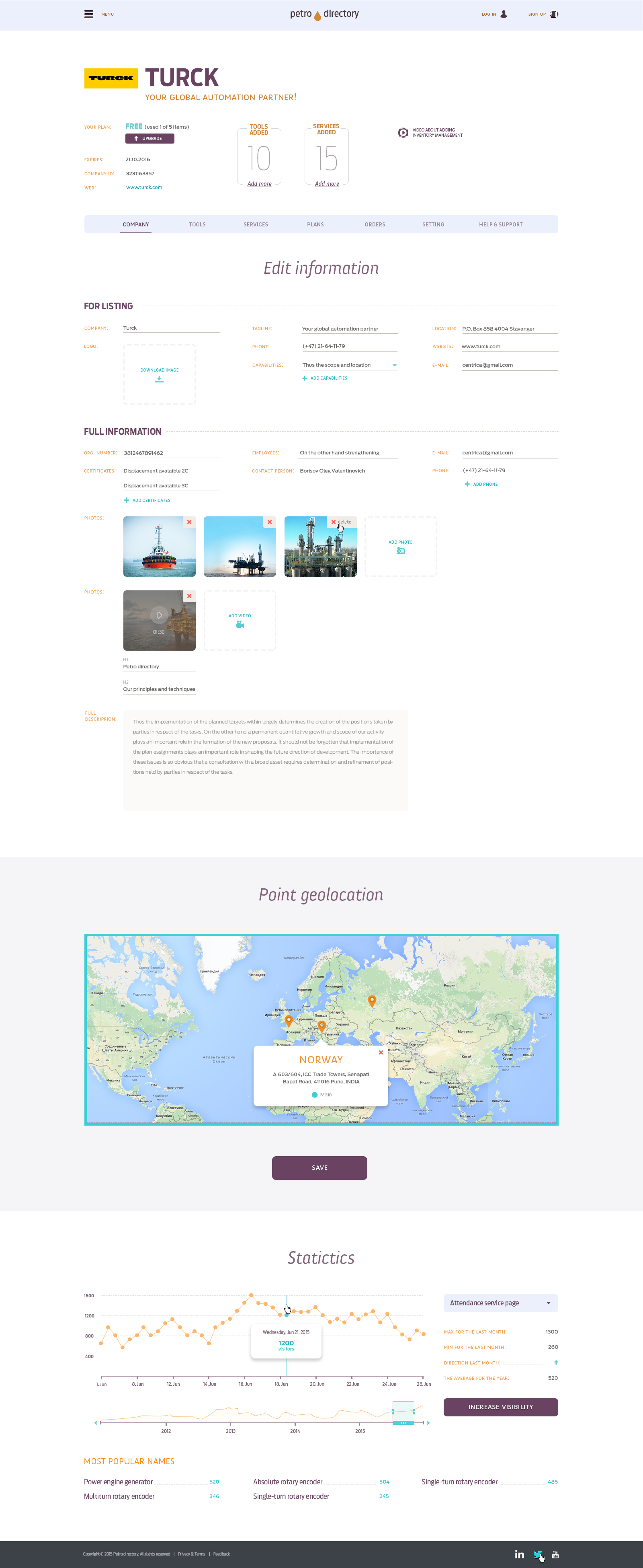643x1568 pixels.
Task: Click the Add Video camera icon
Action: click(240, 625)
